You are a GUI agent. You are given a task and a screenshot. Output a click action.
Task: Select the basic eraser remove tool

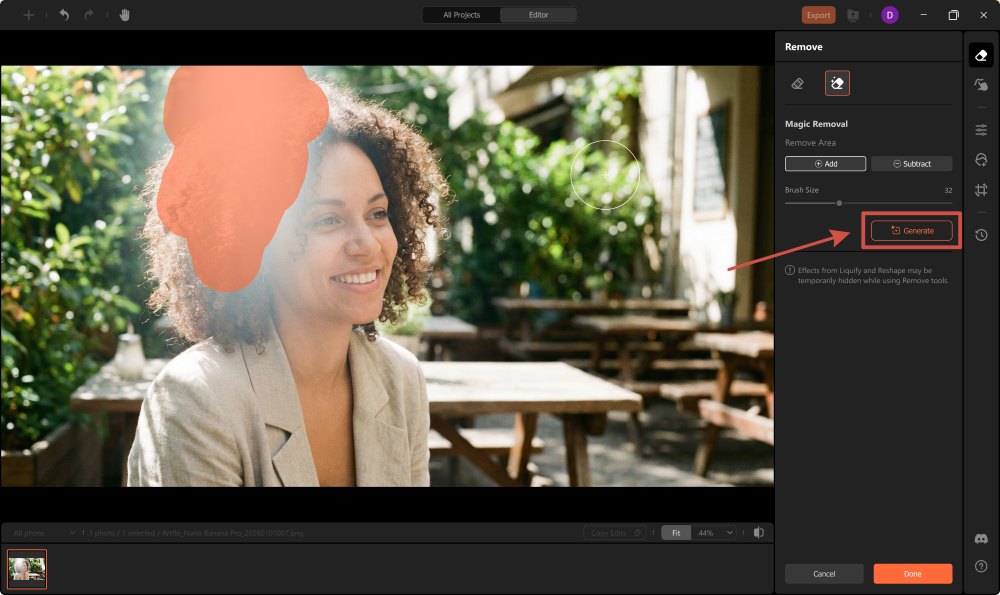click(797, 84)
